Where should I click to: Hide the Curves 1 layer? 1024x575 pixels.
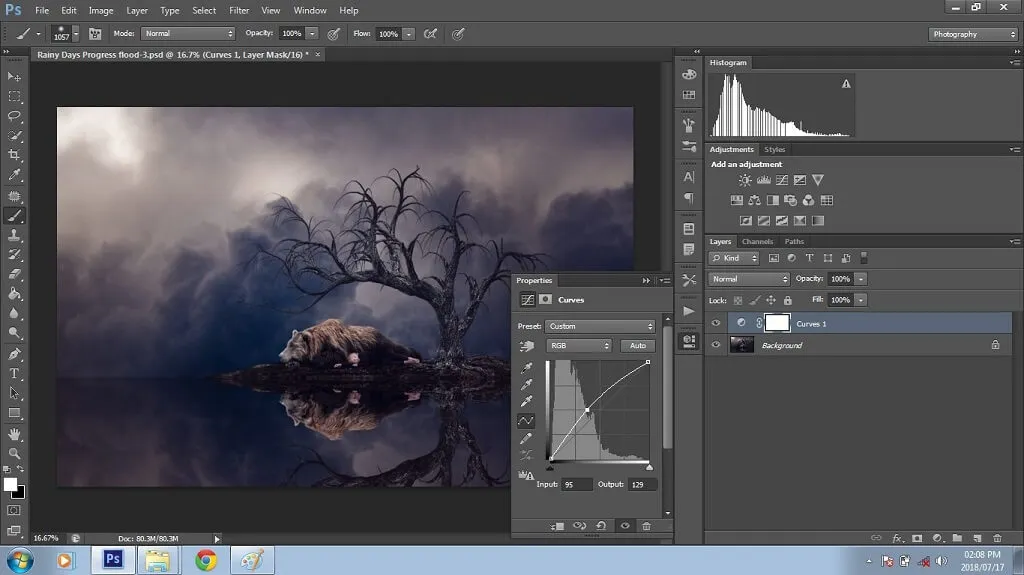[715, 323]
